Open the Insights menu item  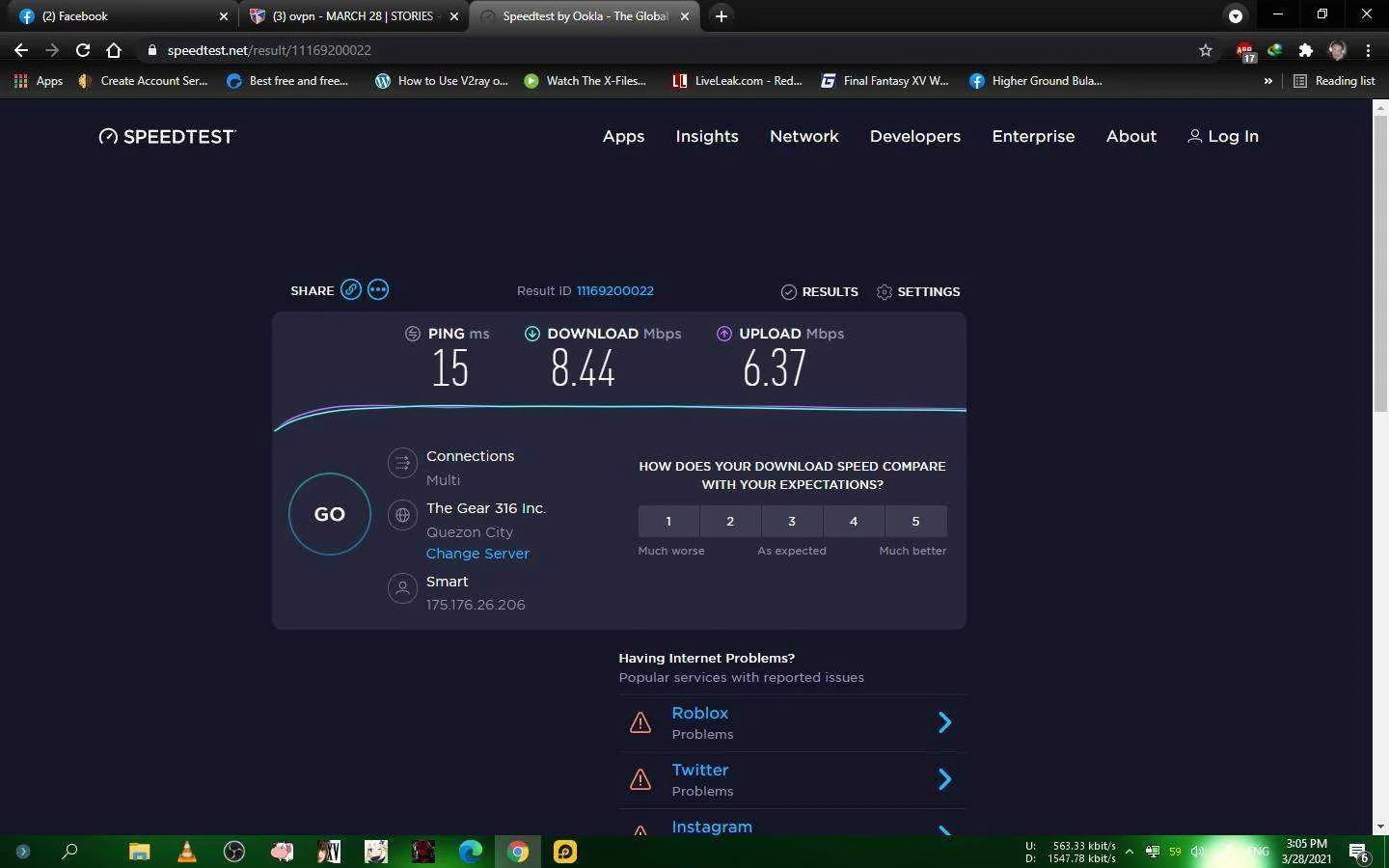click(707, 136)
